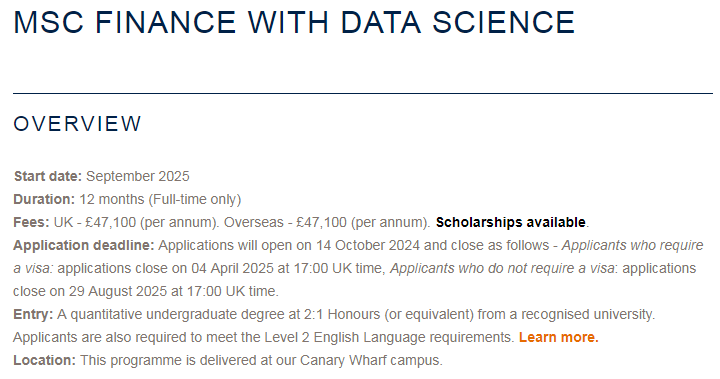Select the Overview section heading
The image size is (720, 379).
point(77,124)
